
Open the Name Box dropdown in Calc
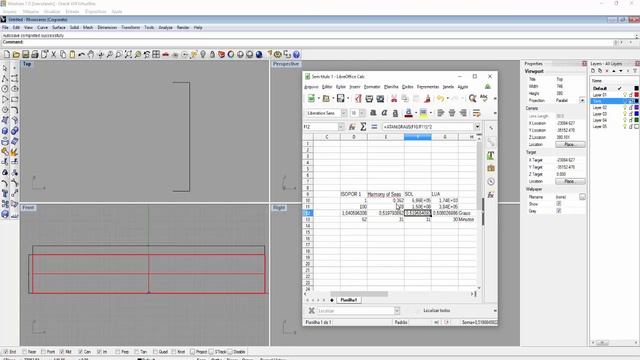pos(340,127)
